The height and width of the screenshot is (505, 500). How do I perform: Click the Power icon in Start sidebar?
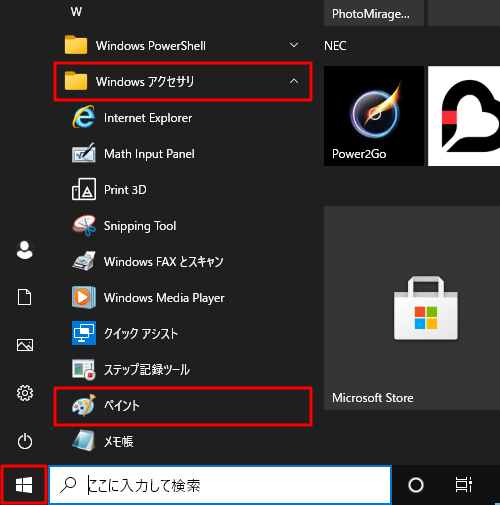pyautogui.click(x=25, y=441)
